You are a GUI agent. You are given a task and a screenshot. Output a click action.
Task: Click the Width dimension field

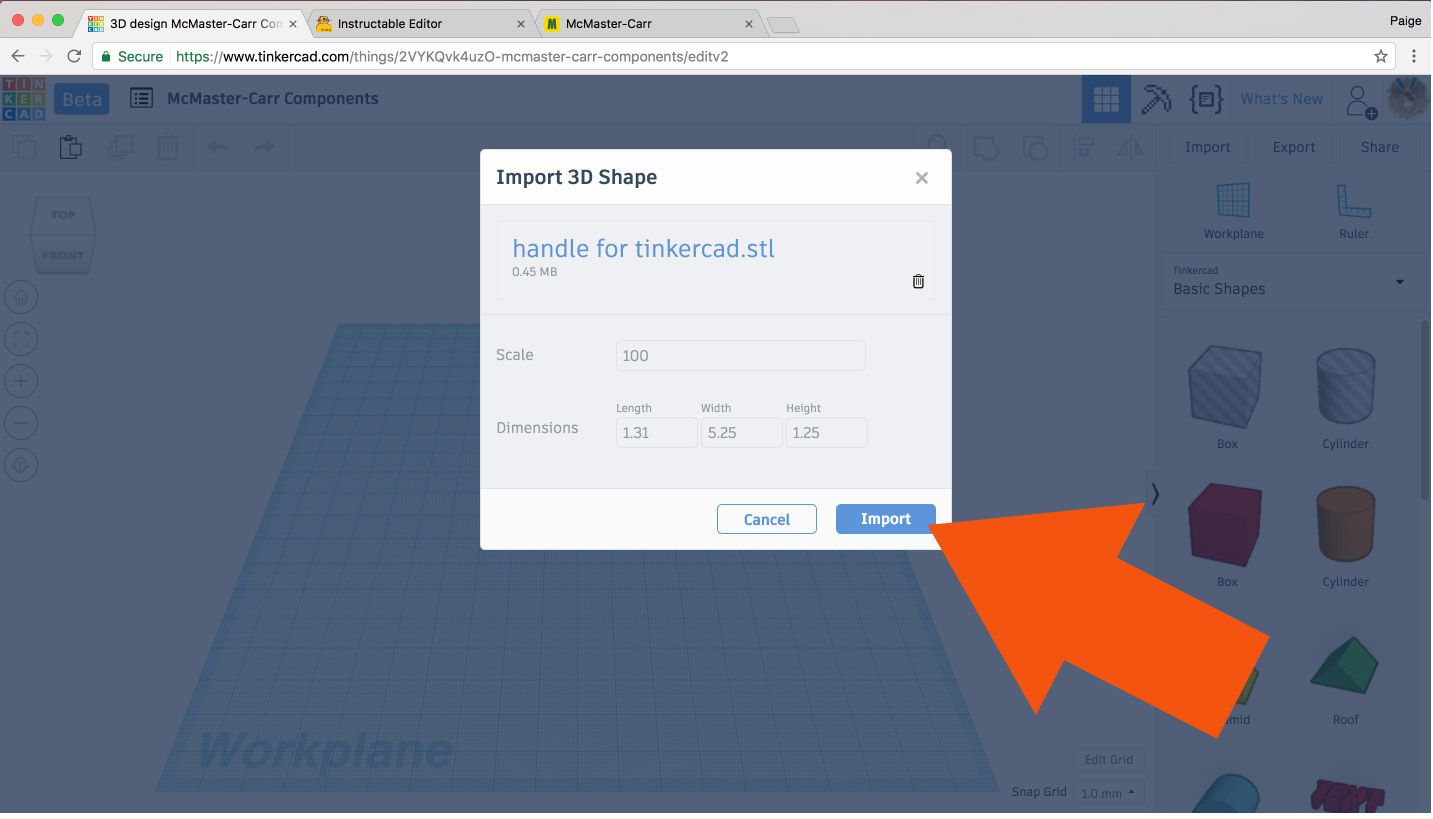point(741,432)
